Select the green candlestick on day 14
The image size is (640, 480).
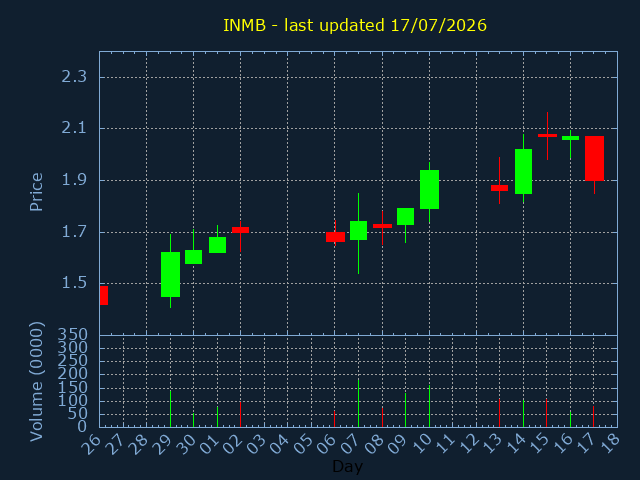[523, 171]
